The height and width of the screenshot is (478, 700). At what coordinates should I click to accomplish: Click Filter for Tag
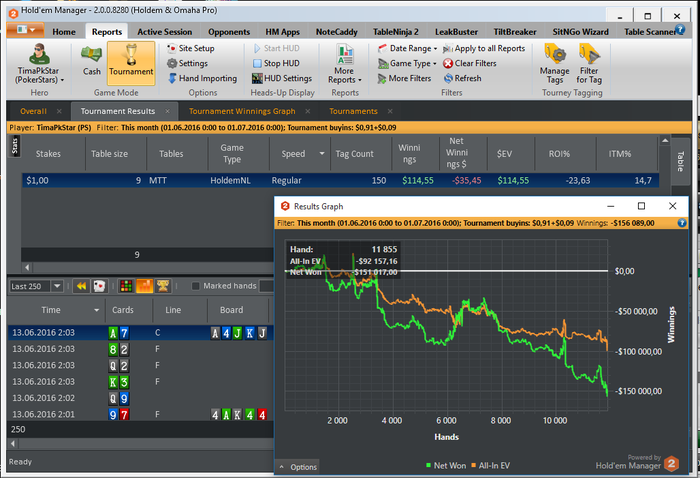[x=589, y=64]
